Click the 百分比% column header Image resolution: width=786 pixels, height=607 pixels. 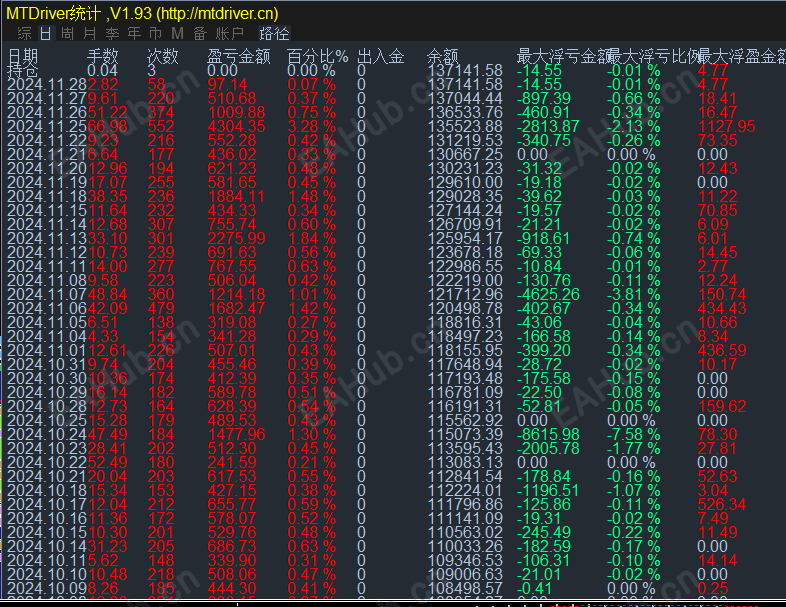317,56
